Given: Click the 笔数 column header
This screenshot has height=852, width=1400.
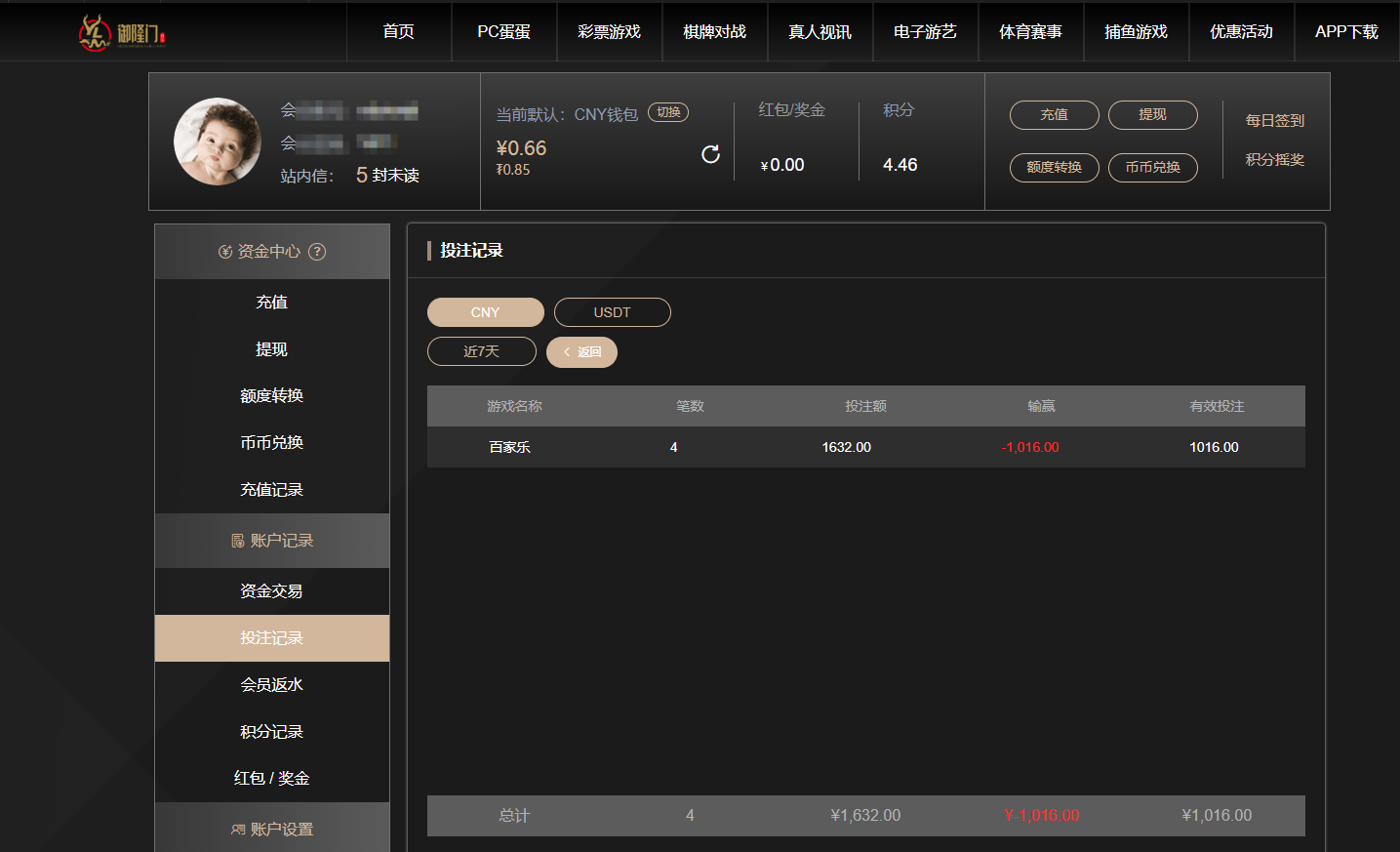Looking at the screenshot, I should [x=690, y=406].
